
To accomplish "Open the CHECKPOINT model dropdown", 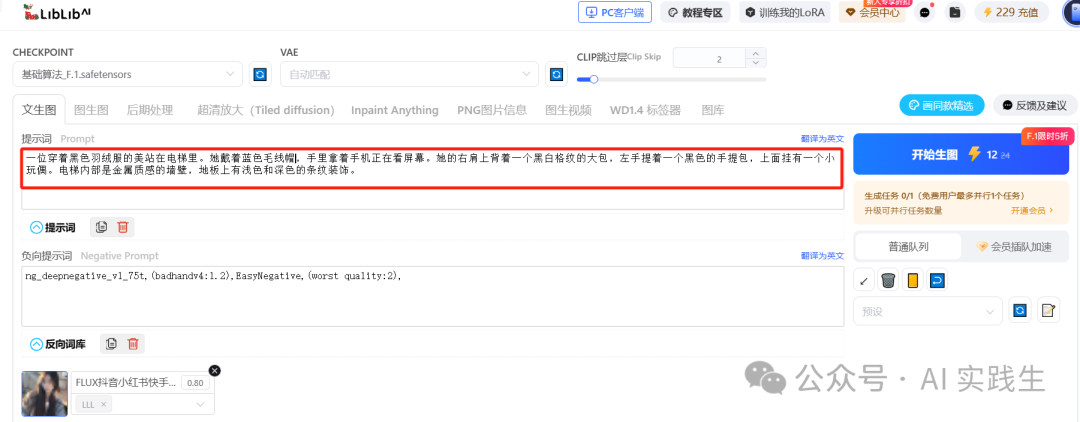I will pyautogui.click(x=127, y=74).
